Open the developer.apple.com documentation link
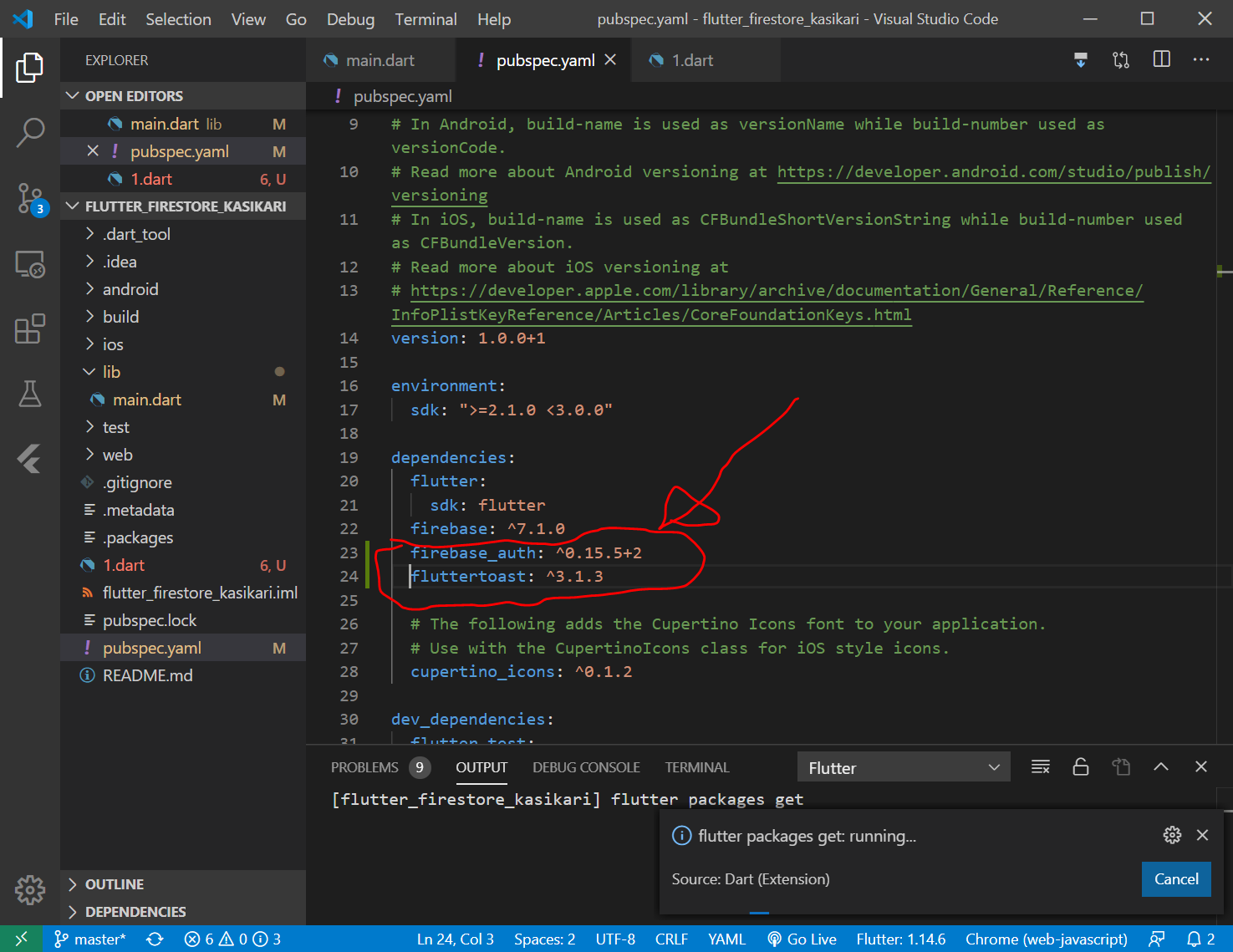 coord(777,291)
